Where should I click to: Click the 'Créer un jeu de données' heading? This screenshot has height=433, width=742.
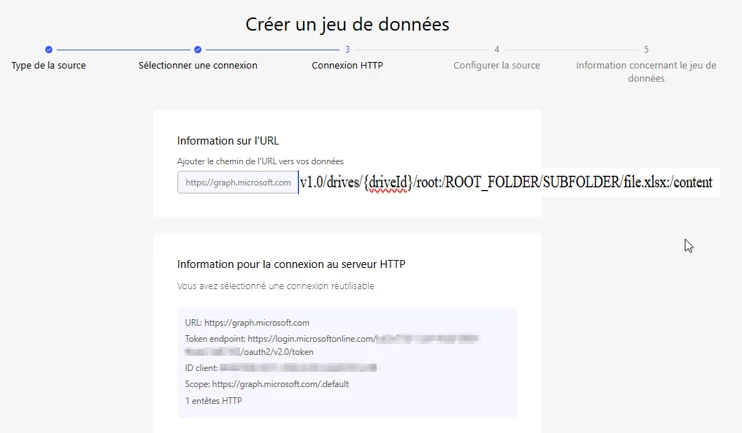[347, 24]
